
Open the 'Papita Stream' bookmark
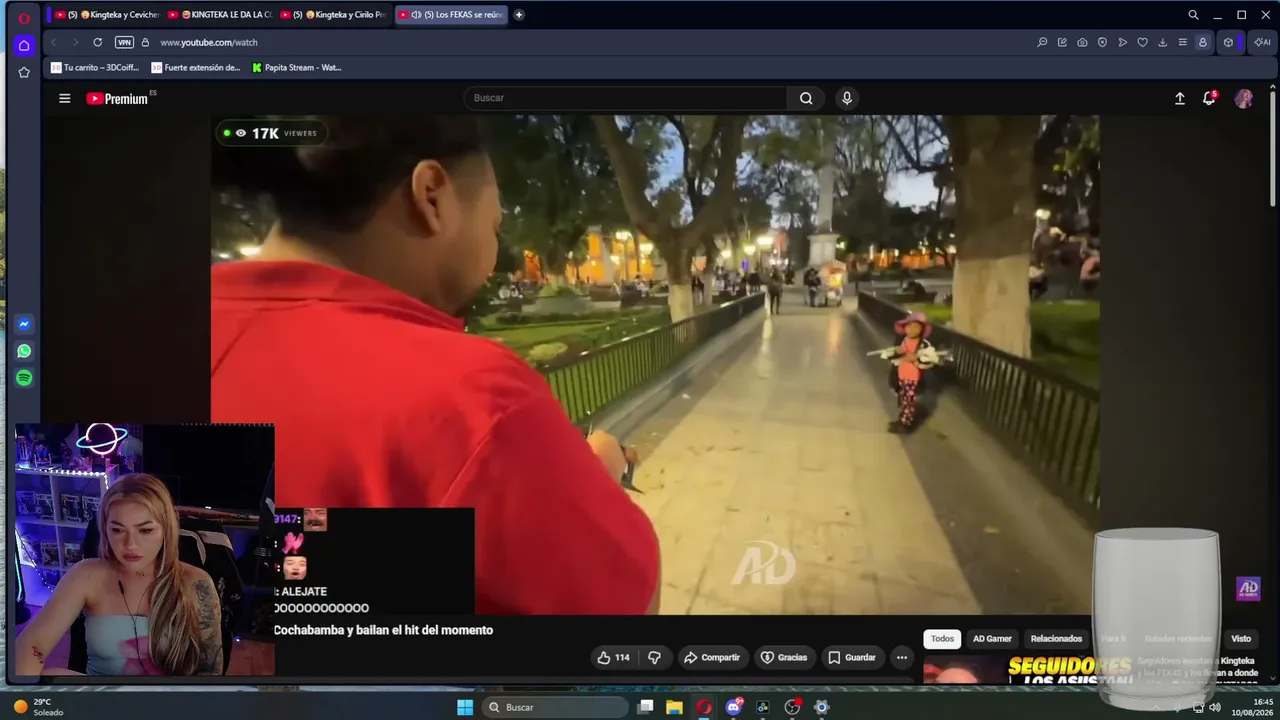click(x=297, y=68)
